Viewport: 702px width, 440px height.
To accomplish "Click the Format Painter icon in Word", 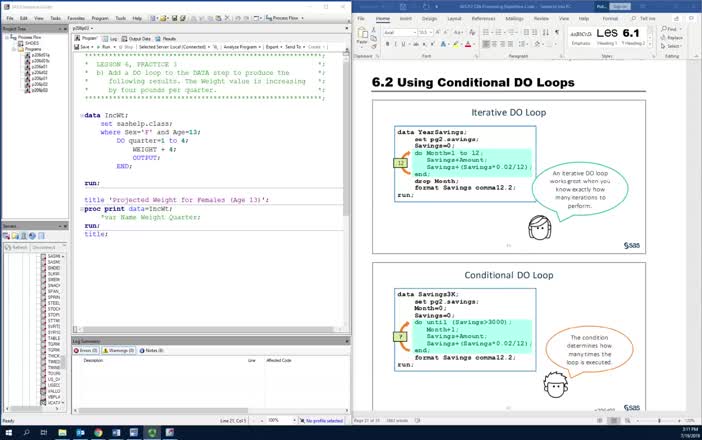I will [x=373, y=47].
